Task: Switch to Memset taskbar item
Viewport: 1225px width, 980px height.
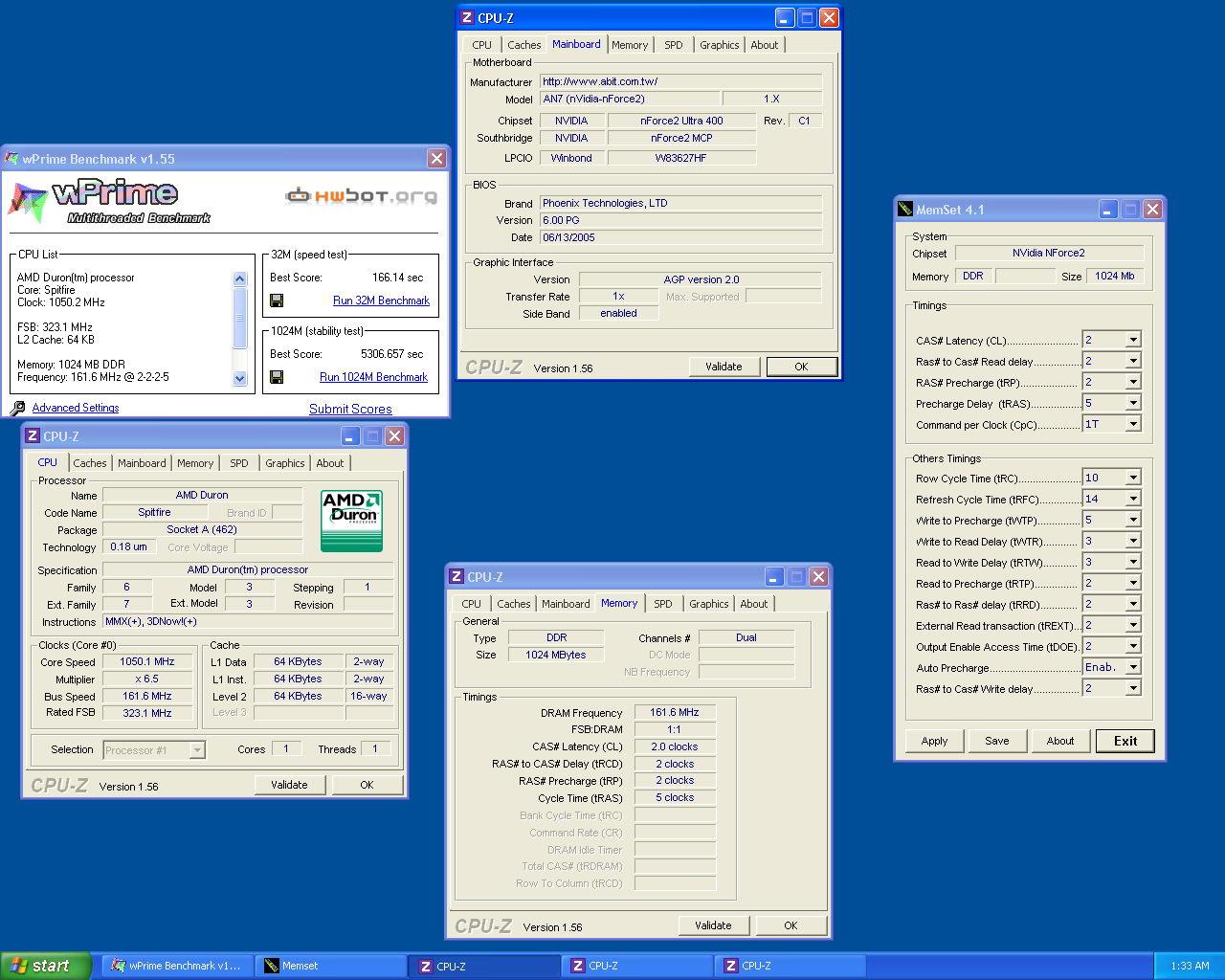Action: tap(329, 966)
